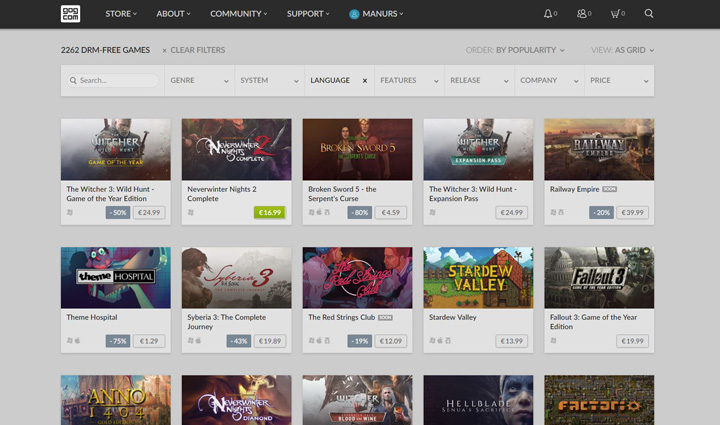Open the COMMUNITY menu
Screen dimensions: 720x425
[x=239, y=14]
